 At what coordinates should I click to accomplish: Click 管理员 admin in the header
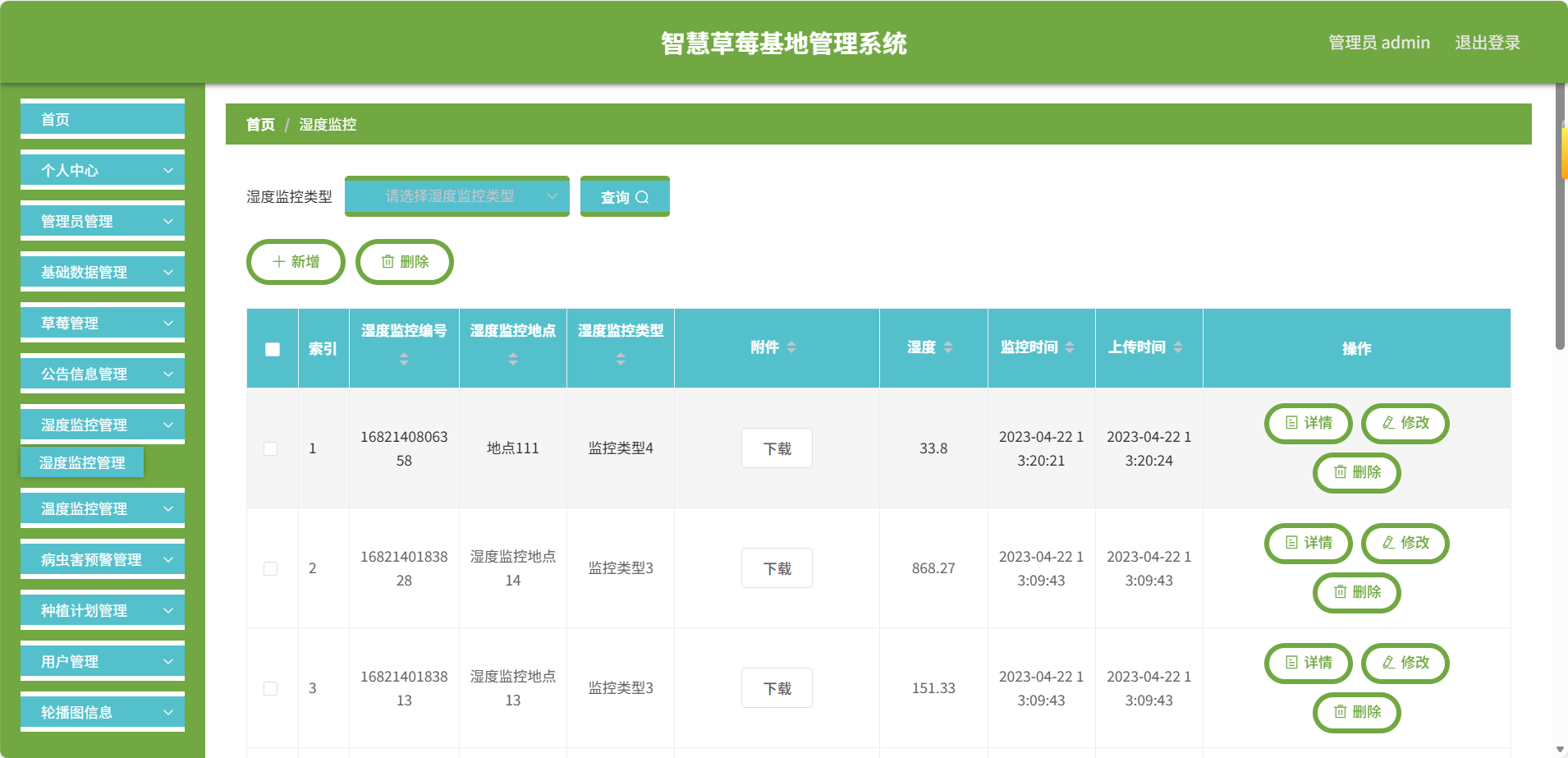[x=1379, y=43]
